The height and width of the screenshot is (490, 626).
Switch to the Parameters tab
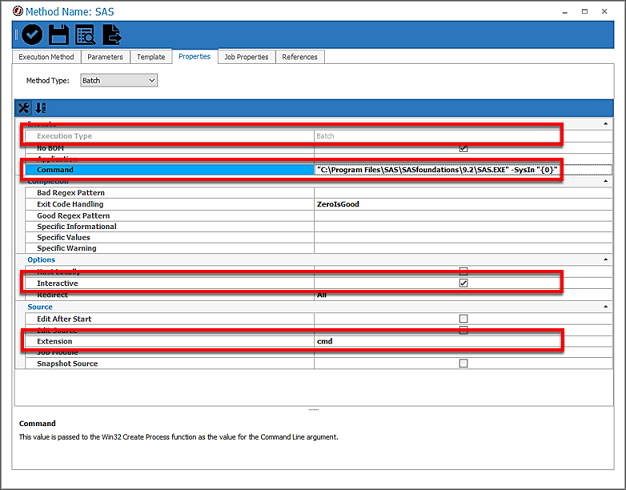(x=105, y=57)
